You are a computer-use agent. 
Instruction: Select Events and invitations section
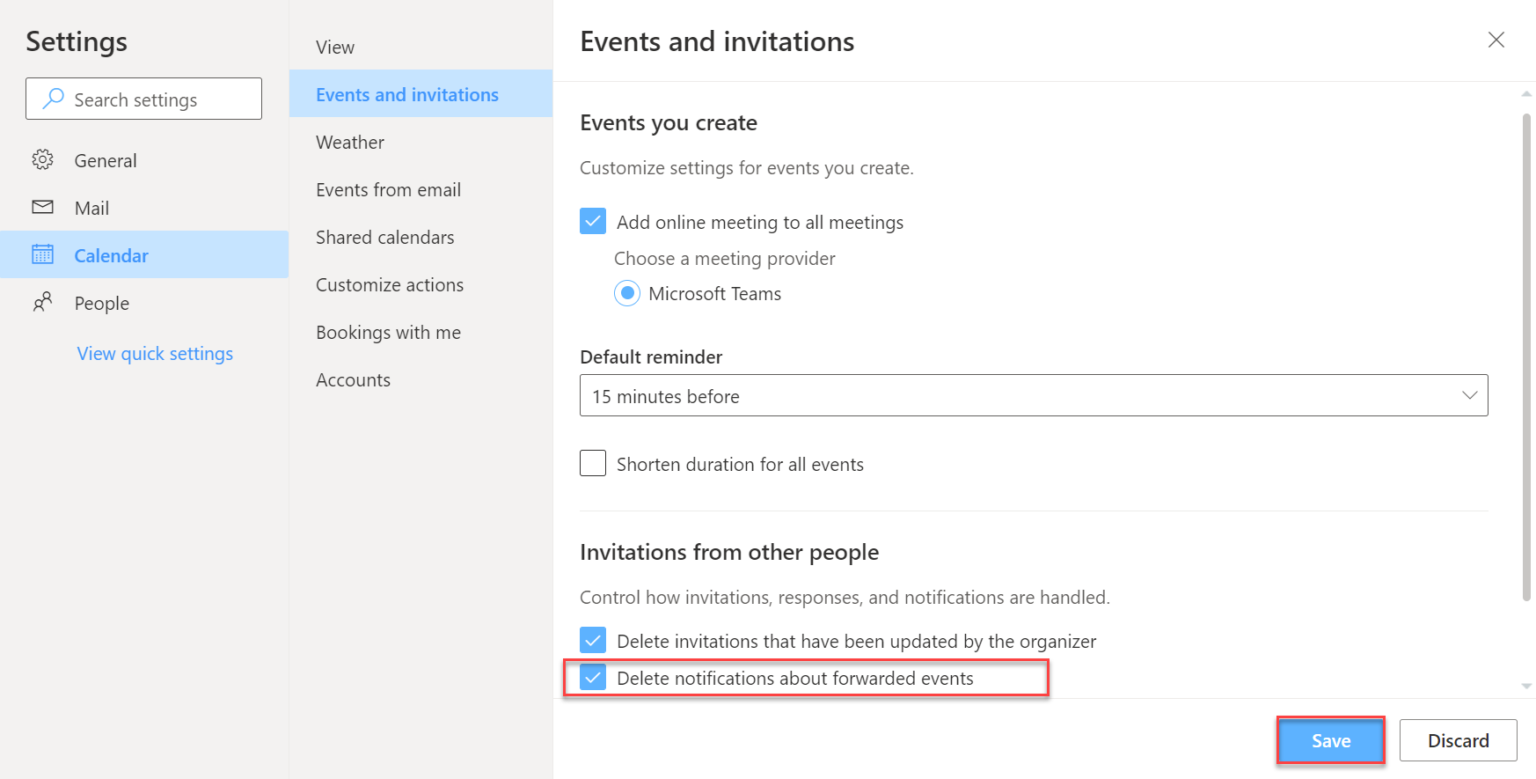pyautogui.click(x=421, y=94)
